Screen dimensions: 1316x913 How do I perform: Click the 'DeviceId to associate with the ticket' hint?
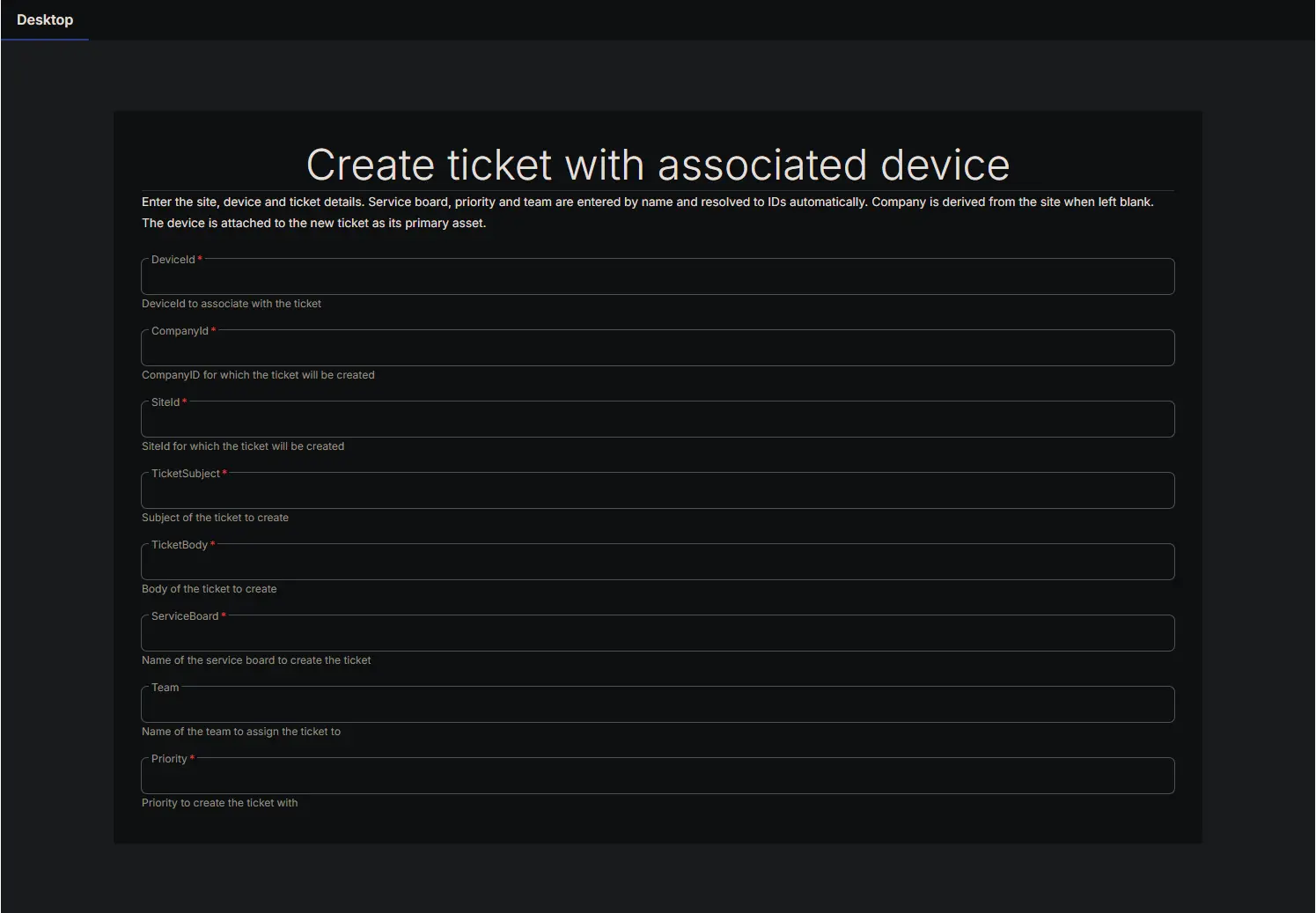point(232,304)
